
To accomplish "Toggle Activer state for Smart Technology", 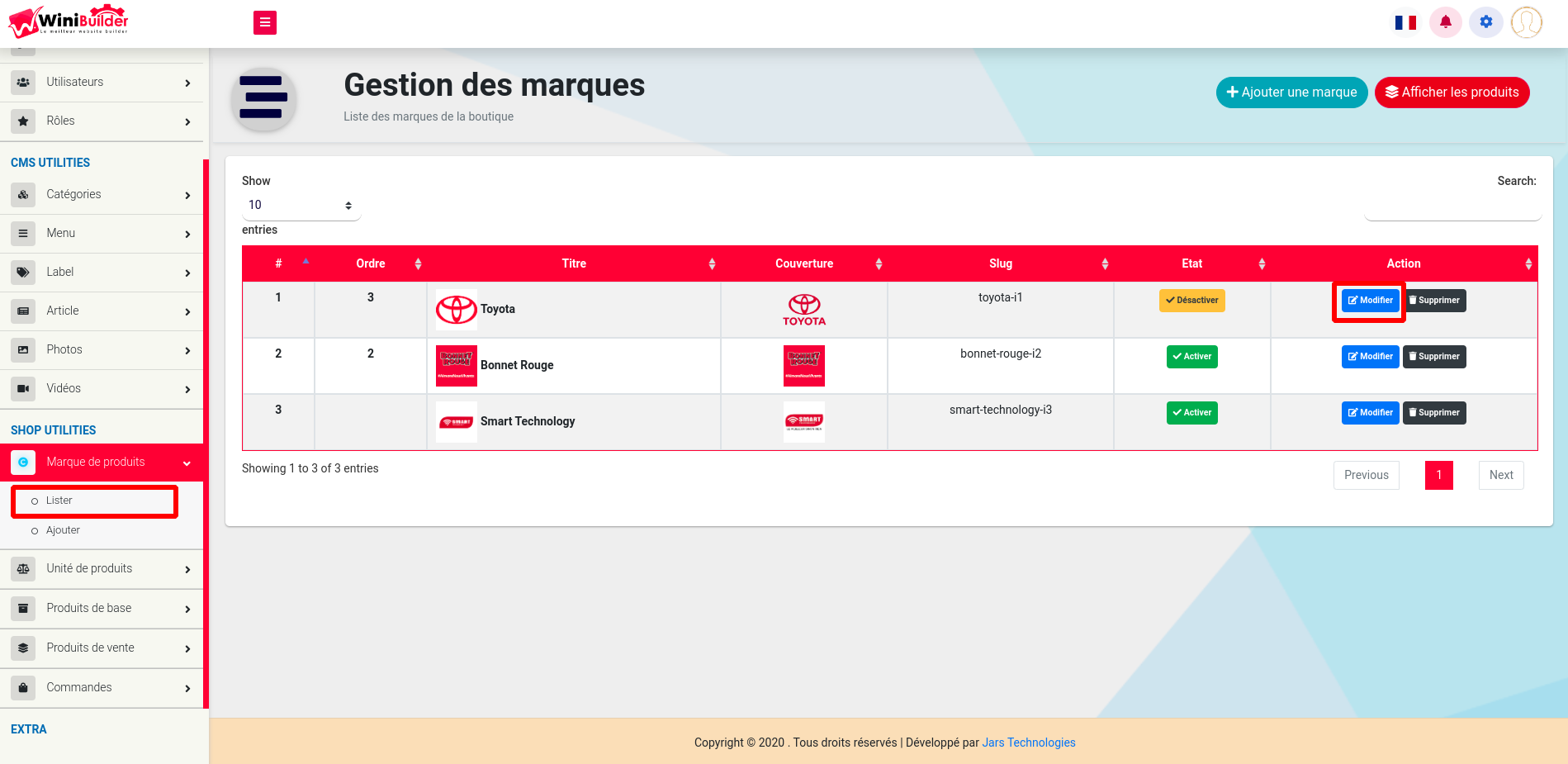I will tap(1191, 413).
